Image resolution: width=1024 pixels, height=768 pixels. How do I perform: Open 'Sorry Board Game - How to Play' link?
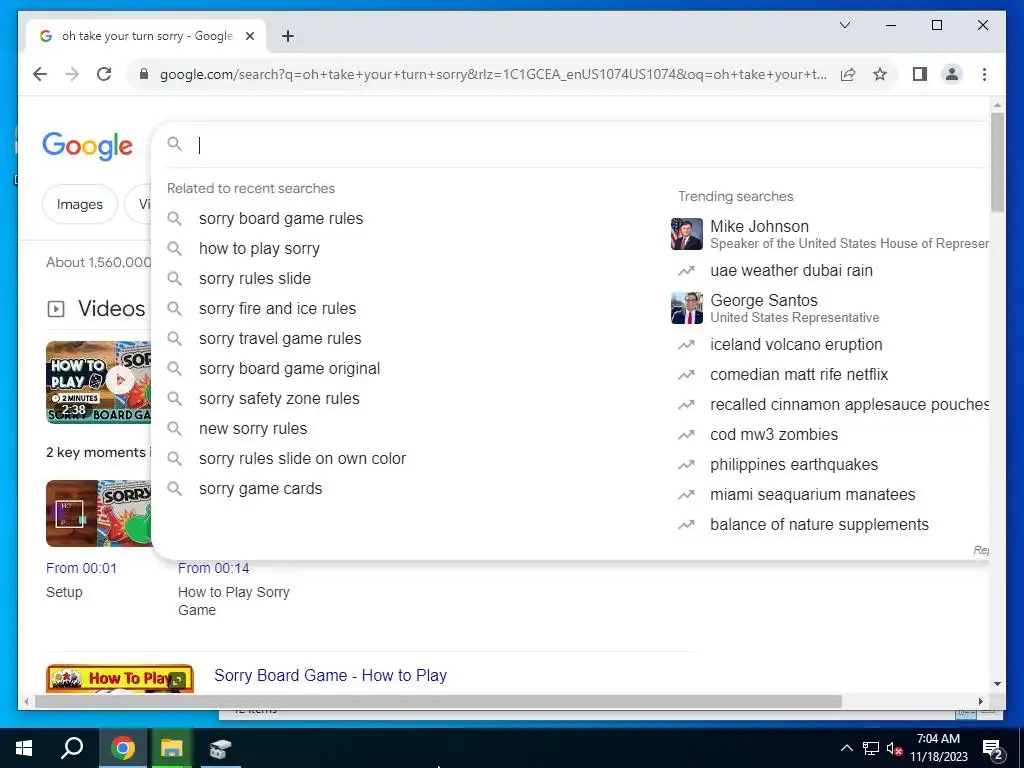(x=330, y=676)
